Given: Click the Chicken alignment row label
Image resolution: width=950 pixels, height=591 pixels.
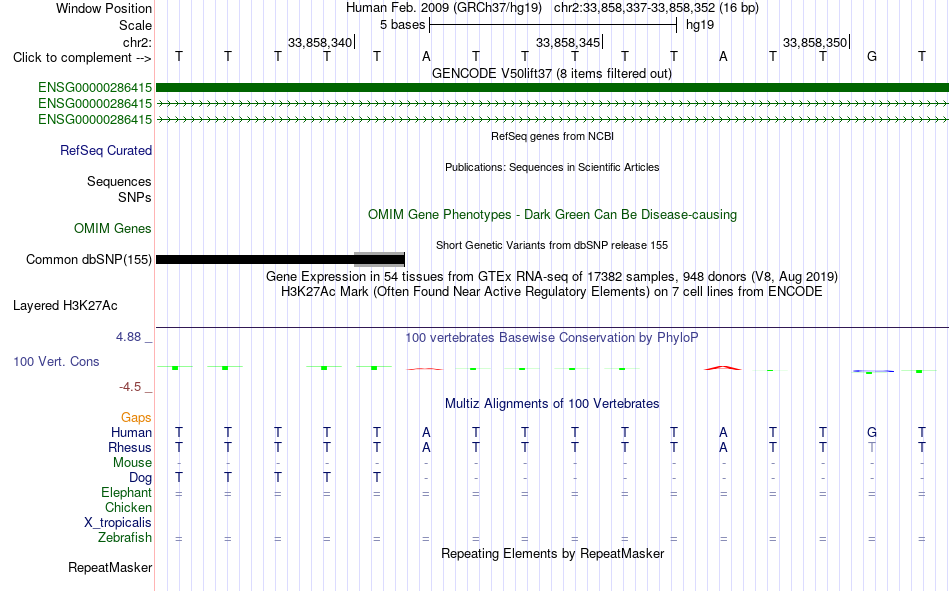Looking at the screenshot, I should click(x=128, y=507).
